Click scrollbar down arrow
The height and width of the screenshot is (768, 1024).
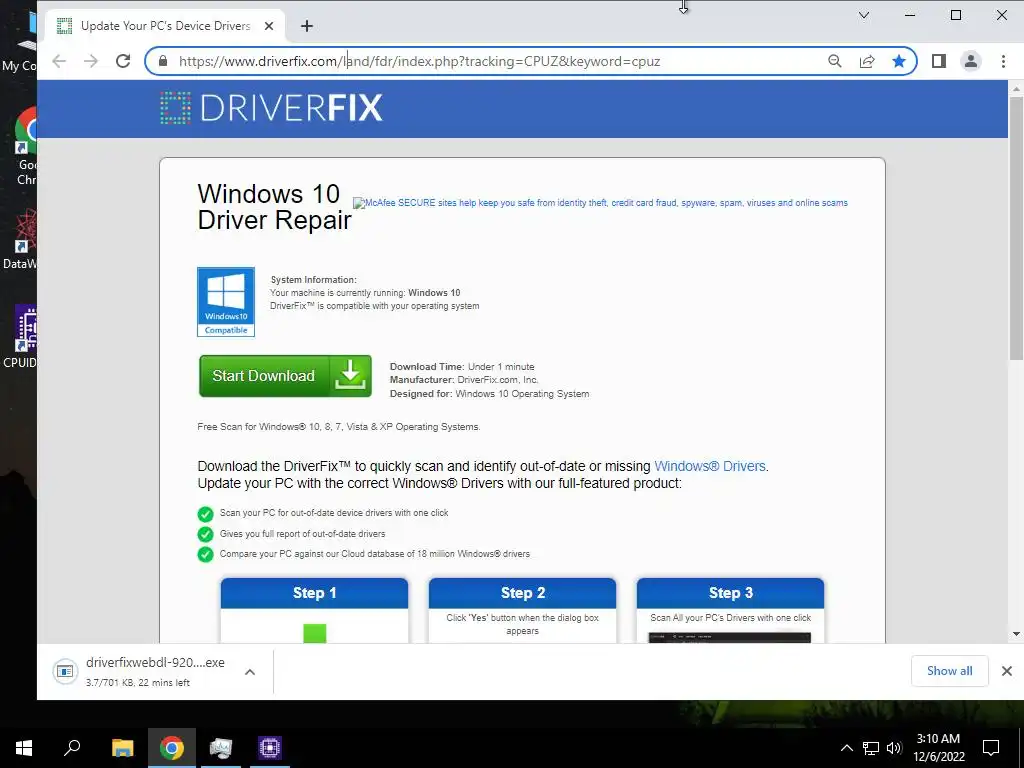point(1016,633)
